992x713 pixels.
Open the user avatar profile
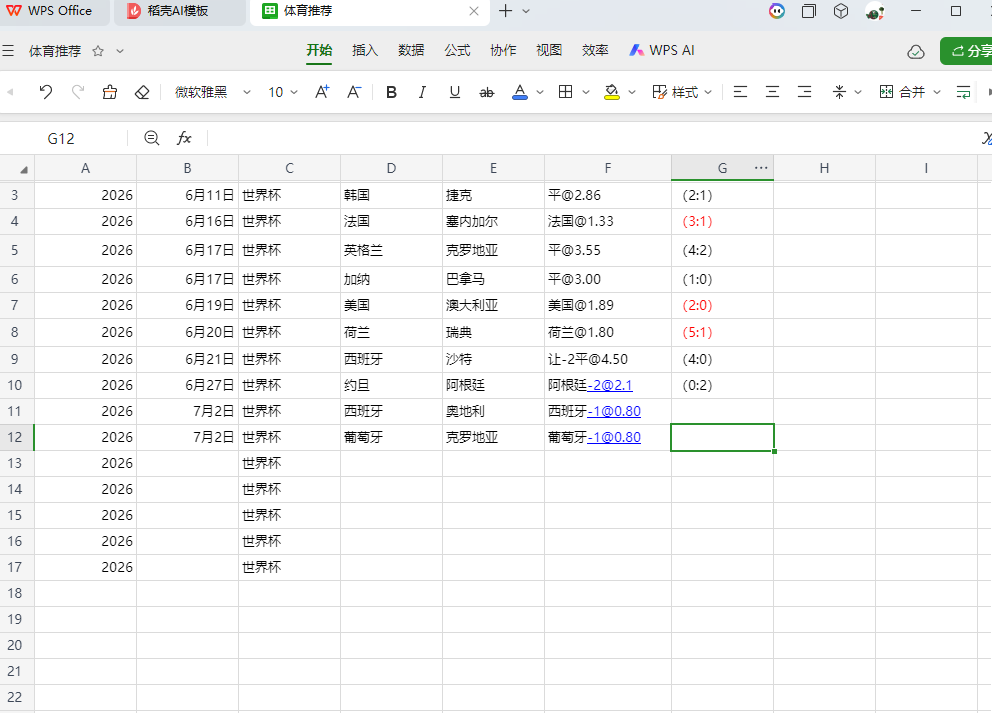(x=875, y=11)
